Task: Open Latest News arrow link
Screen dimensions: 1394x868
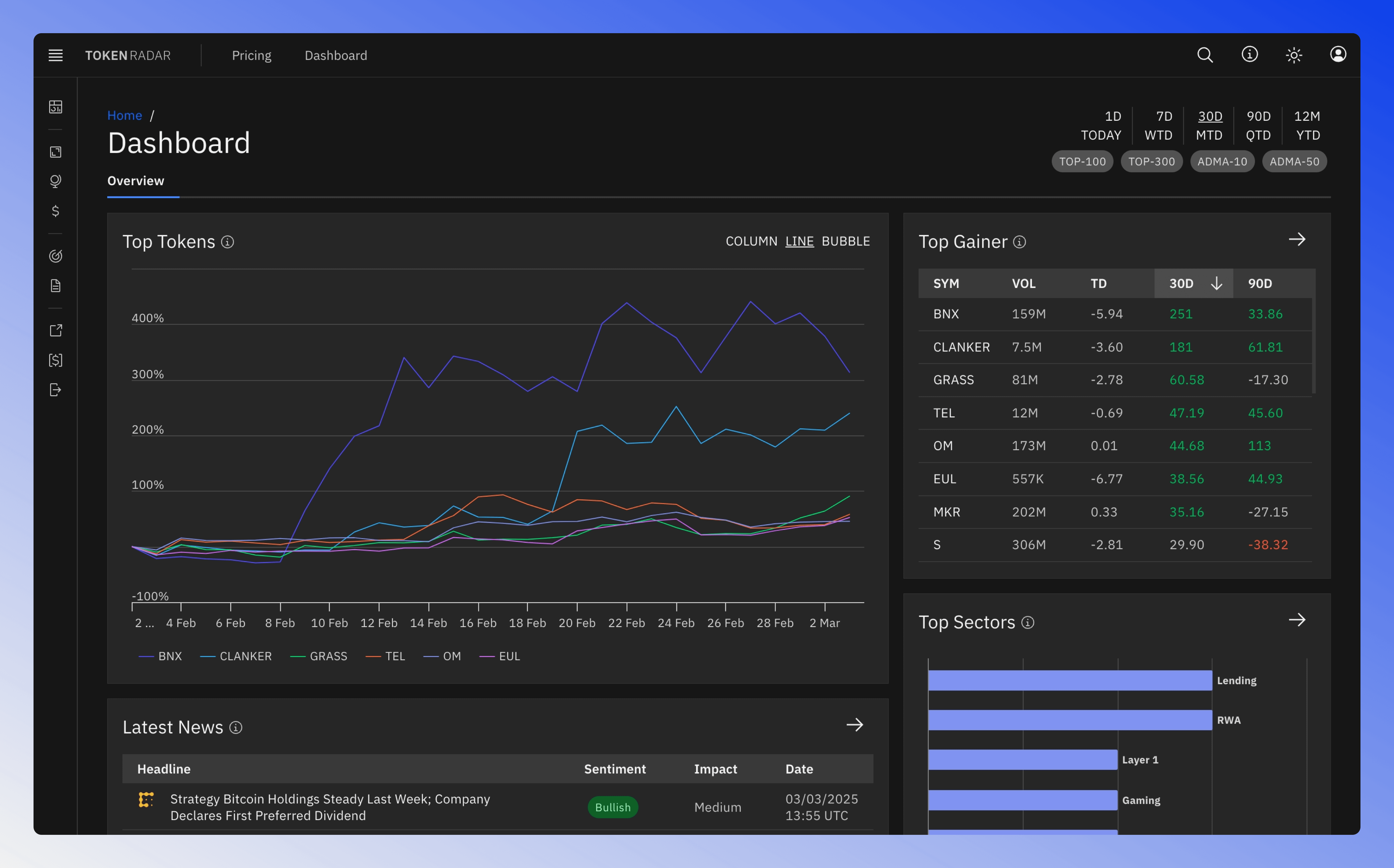Action: tap(854, 725)
